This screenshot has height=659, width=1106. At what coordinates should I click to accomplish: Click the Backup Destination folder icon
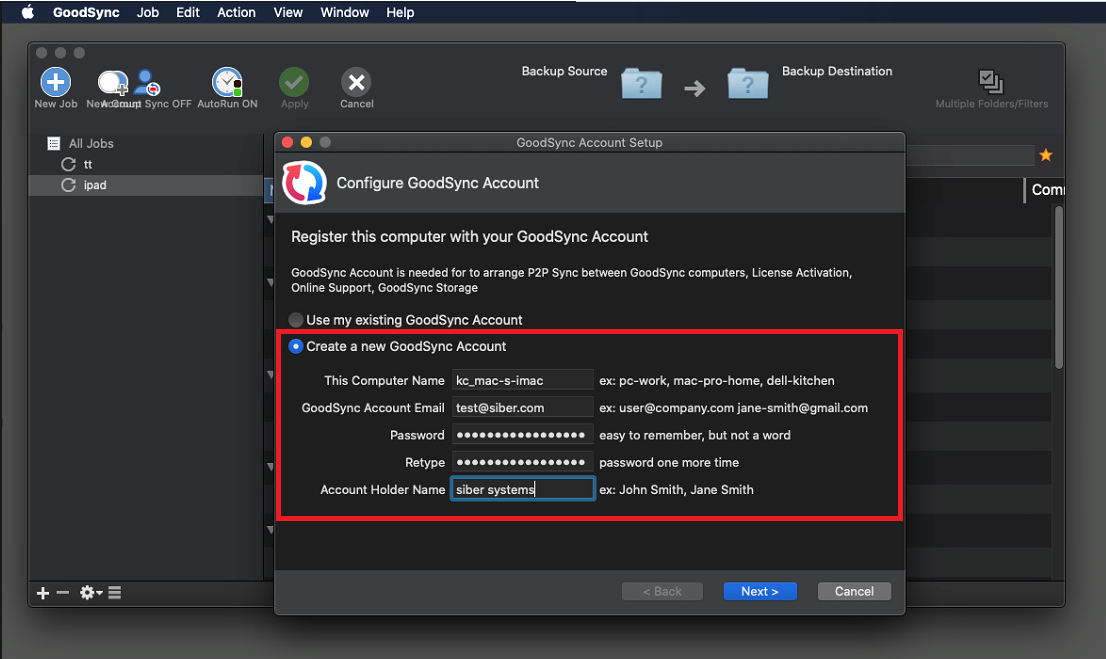(x=747, y=84)
